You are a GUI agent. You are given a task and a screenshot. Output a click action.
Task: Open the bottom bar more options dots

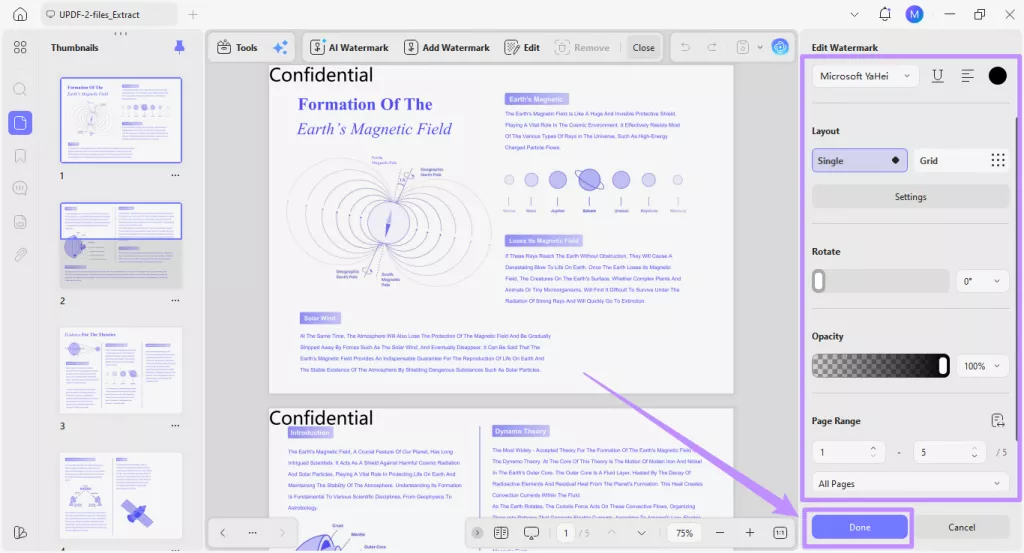[252, 533]
